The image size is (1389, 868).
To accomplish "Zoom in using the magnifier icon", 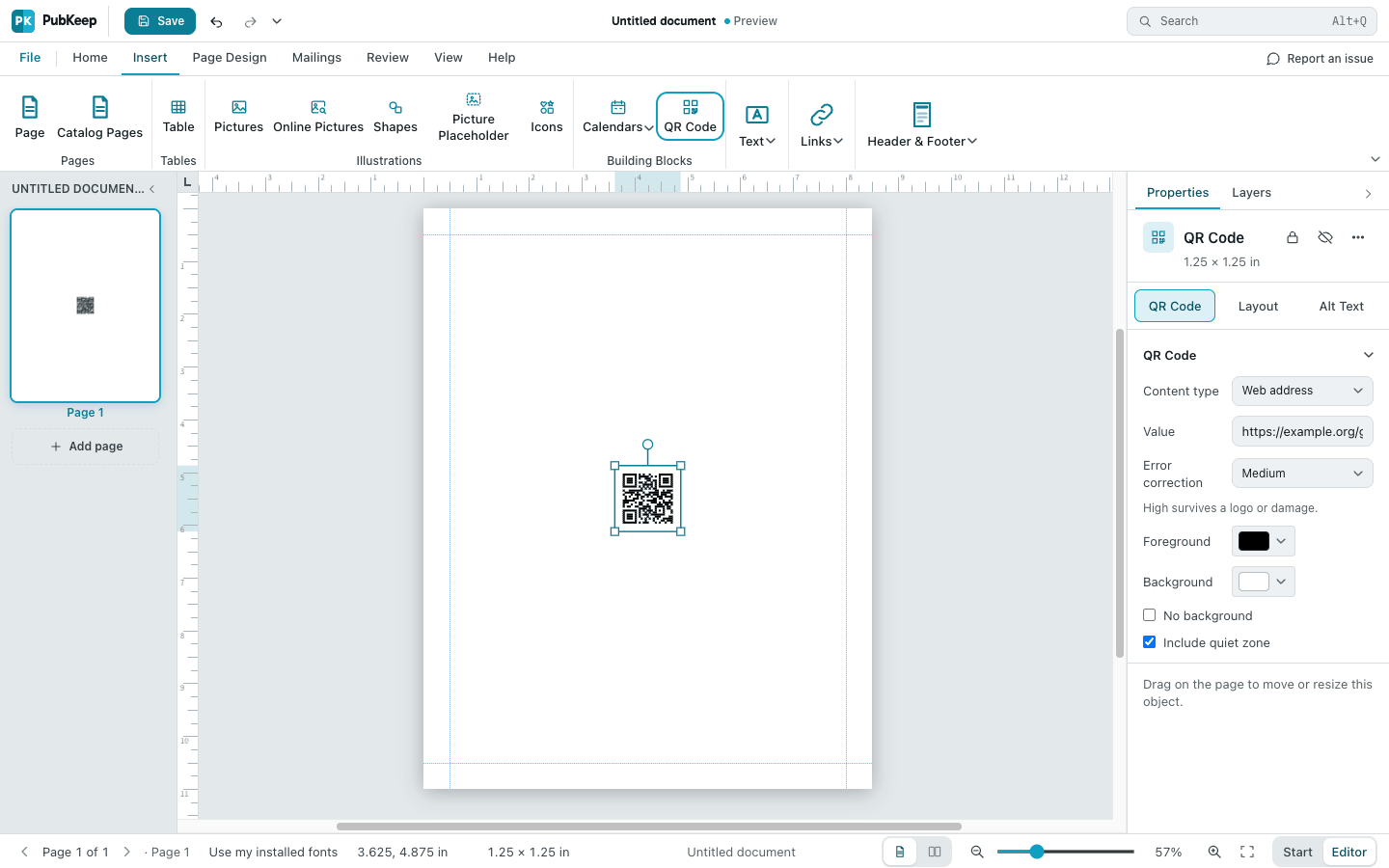I will click(1214, 852).
